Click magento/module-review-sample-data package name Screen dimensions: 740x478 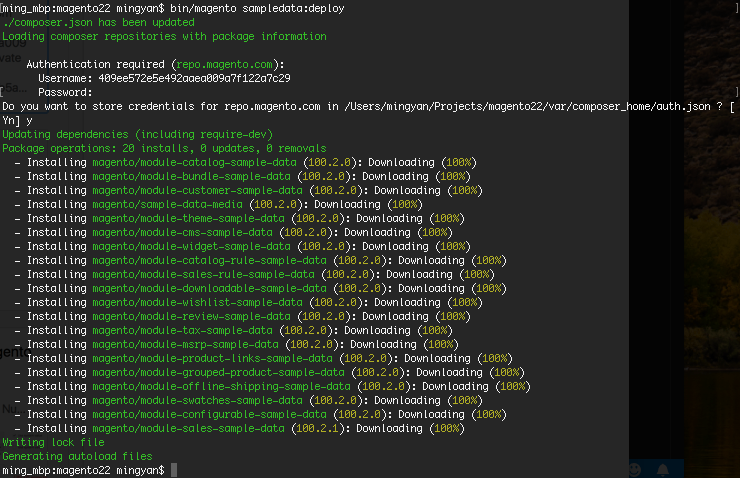192,317
